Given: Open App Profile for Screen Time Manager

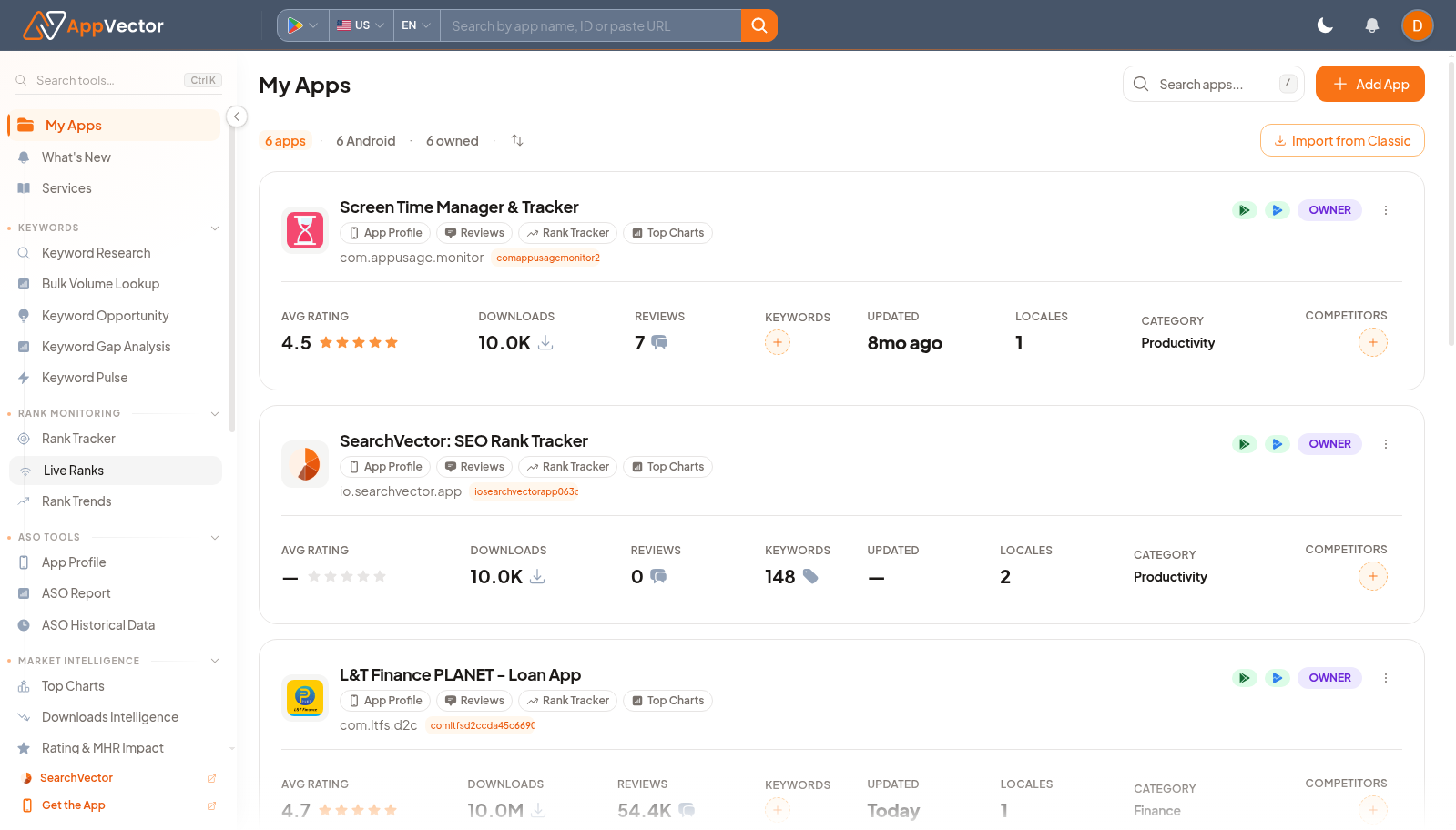Looking at the screenshot, I should point(386,233).
